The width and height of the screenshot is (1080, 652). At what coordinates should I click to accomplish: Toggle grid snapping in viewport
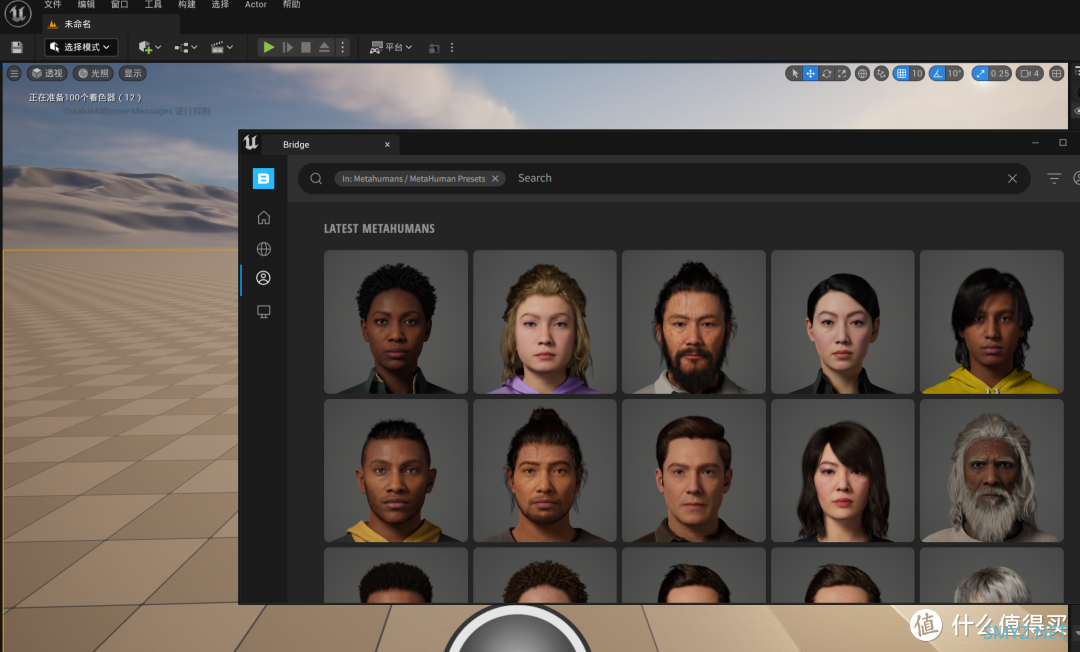click(x=901, y=73)
